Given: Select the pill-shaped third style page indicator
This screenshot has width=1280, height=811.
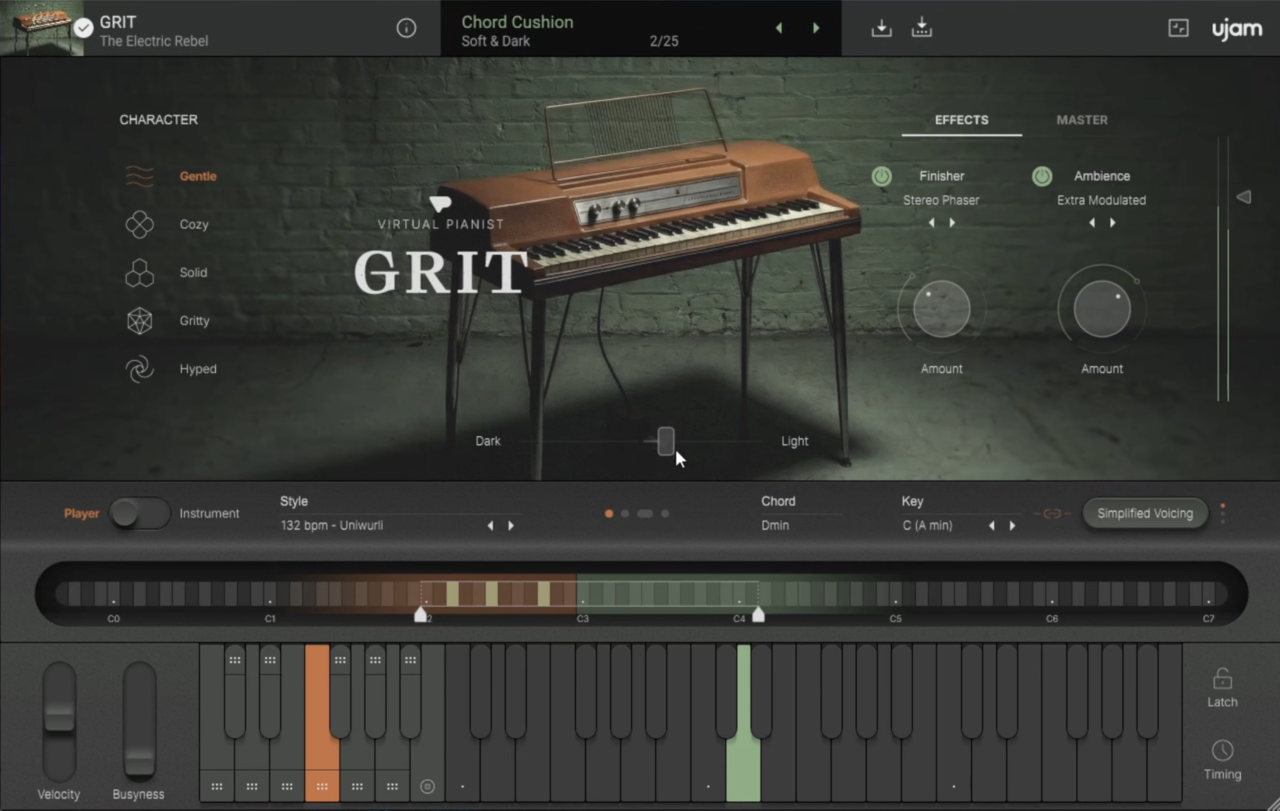Looking at the screenshot, I should [x=645, y=514].
